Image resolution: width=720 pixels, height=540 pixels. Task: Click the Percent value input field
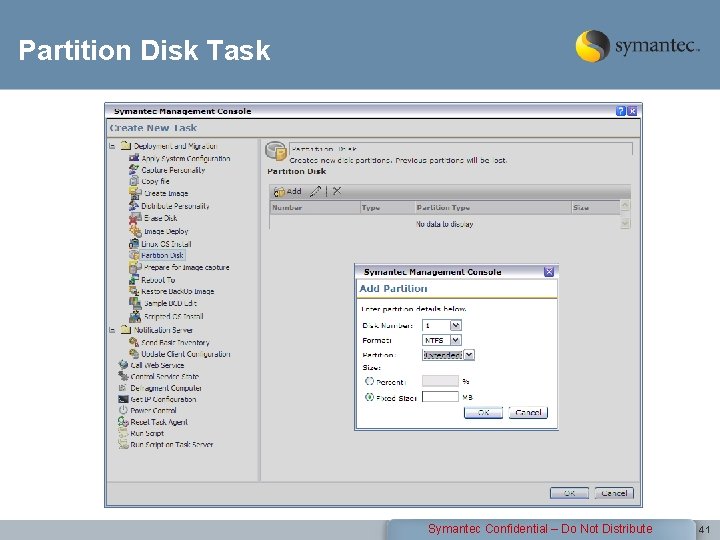tap(440, 381)
